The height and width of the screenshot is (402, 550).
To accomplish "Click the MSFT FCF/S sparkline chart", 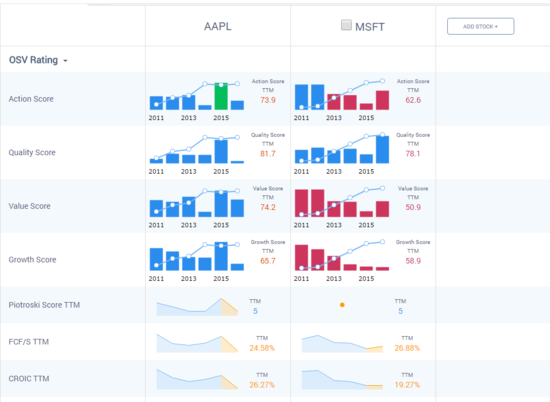I will pos(342,344).
